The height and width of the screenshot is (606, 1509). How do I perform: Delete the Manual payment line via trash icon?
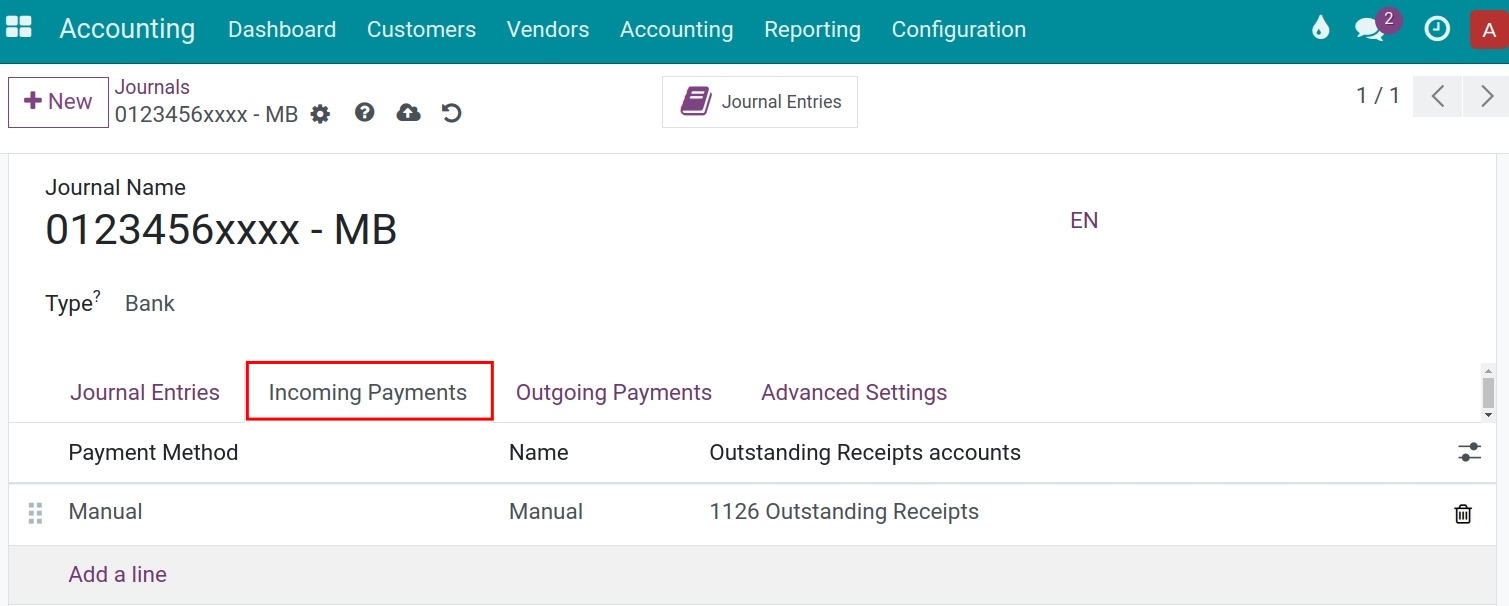(1462, 513)
